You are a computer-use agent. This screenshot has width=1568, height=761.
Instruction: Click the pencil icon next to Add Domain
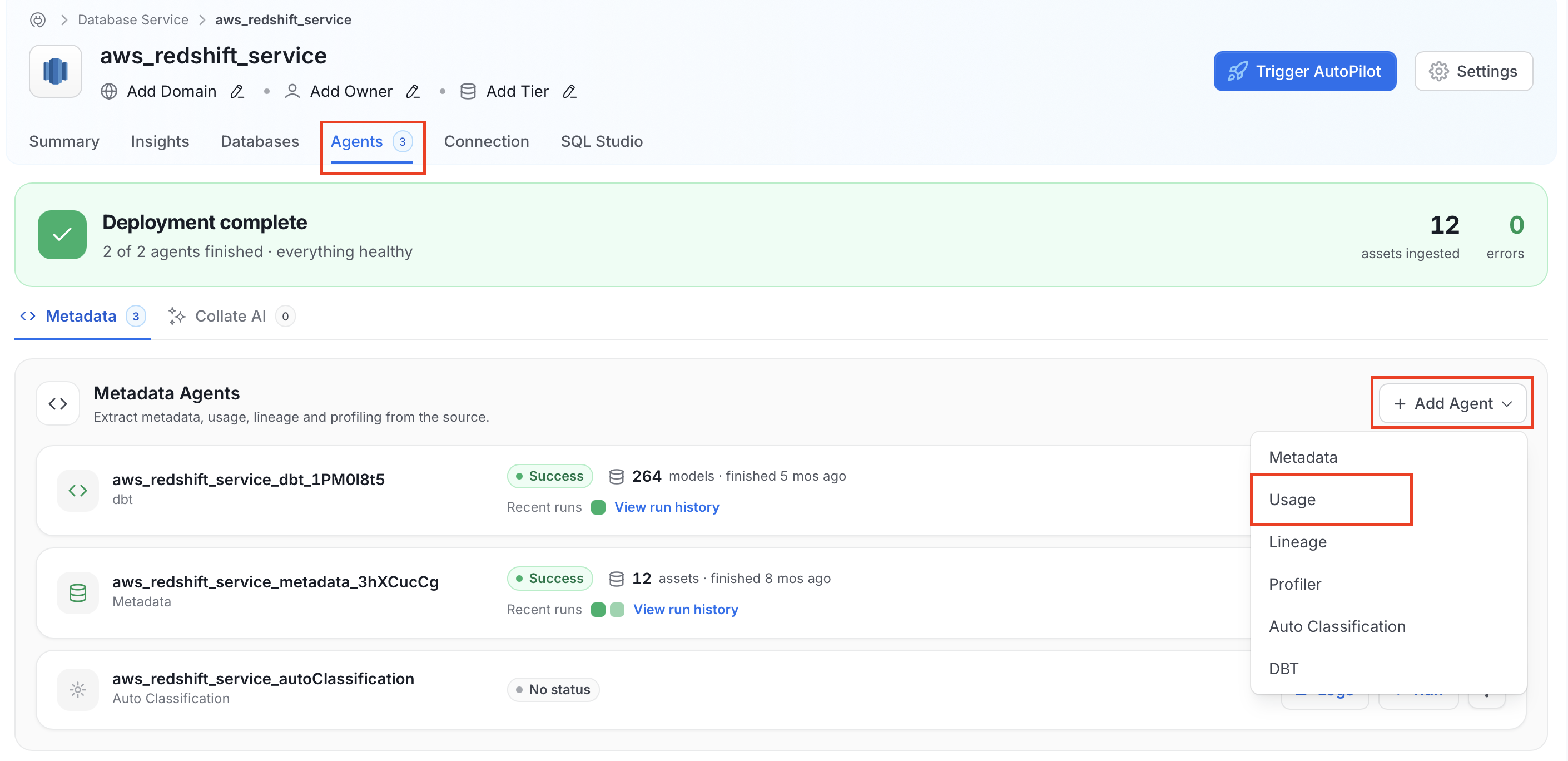point(237,91)
